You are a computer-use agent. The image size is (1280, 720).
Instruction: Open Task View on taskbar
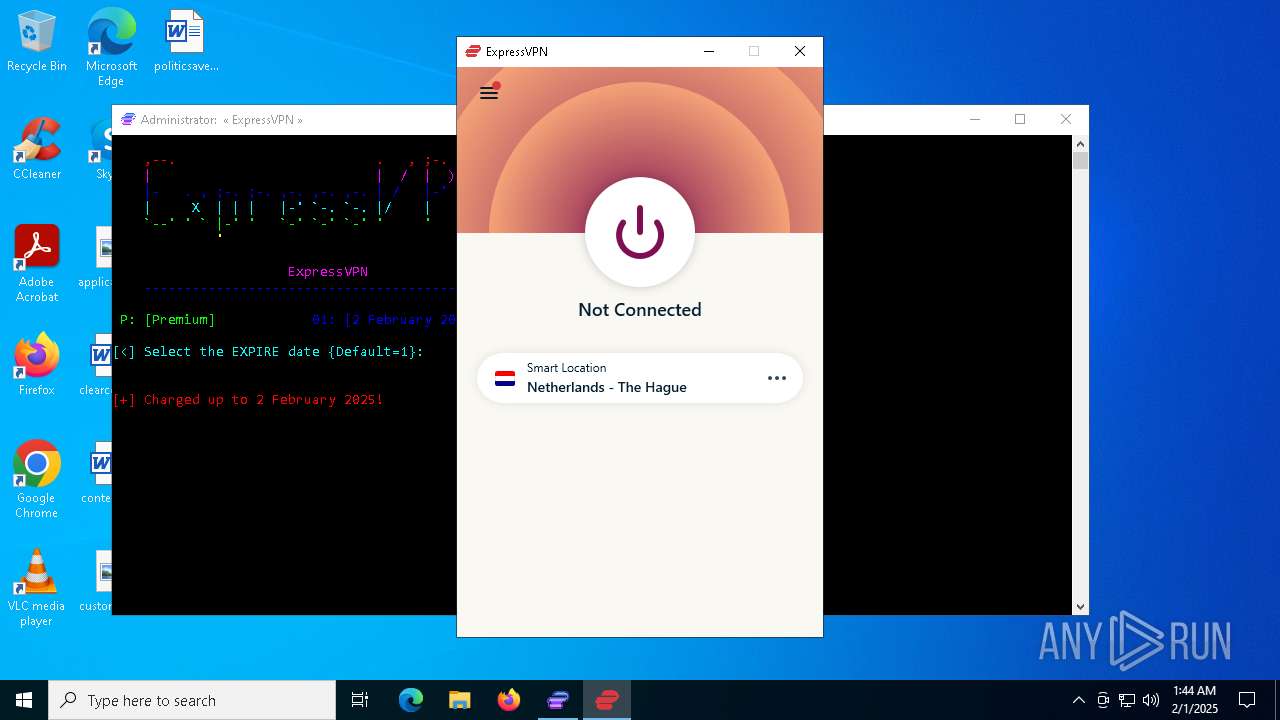(x=360, y=700)
